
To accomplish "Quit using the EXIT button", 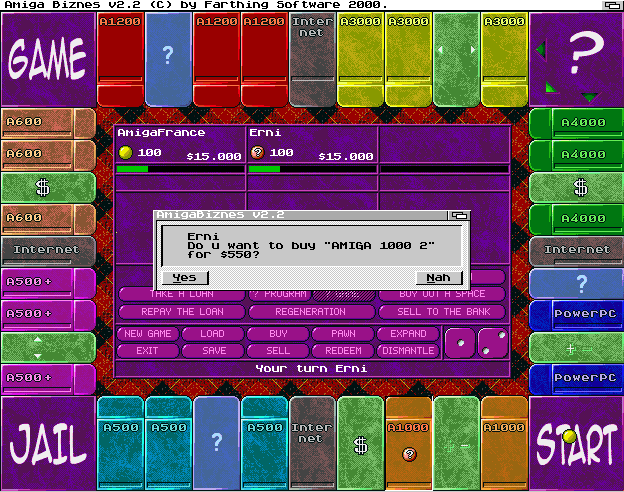I will pos(148,351).
